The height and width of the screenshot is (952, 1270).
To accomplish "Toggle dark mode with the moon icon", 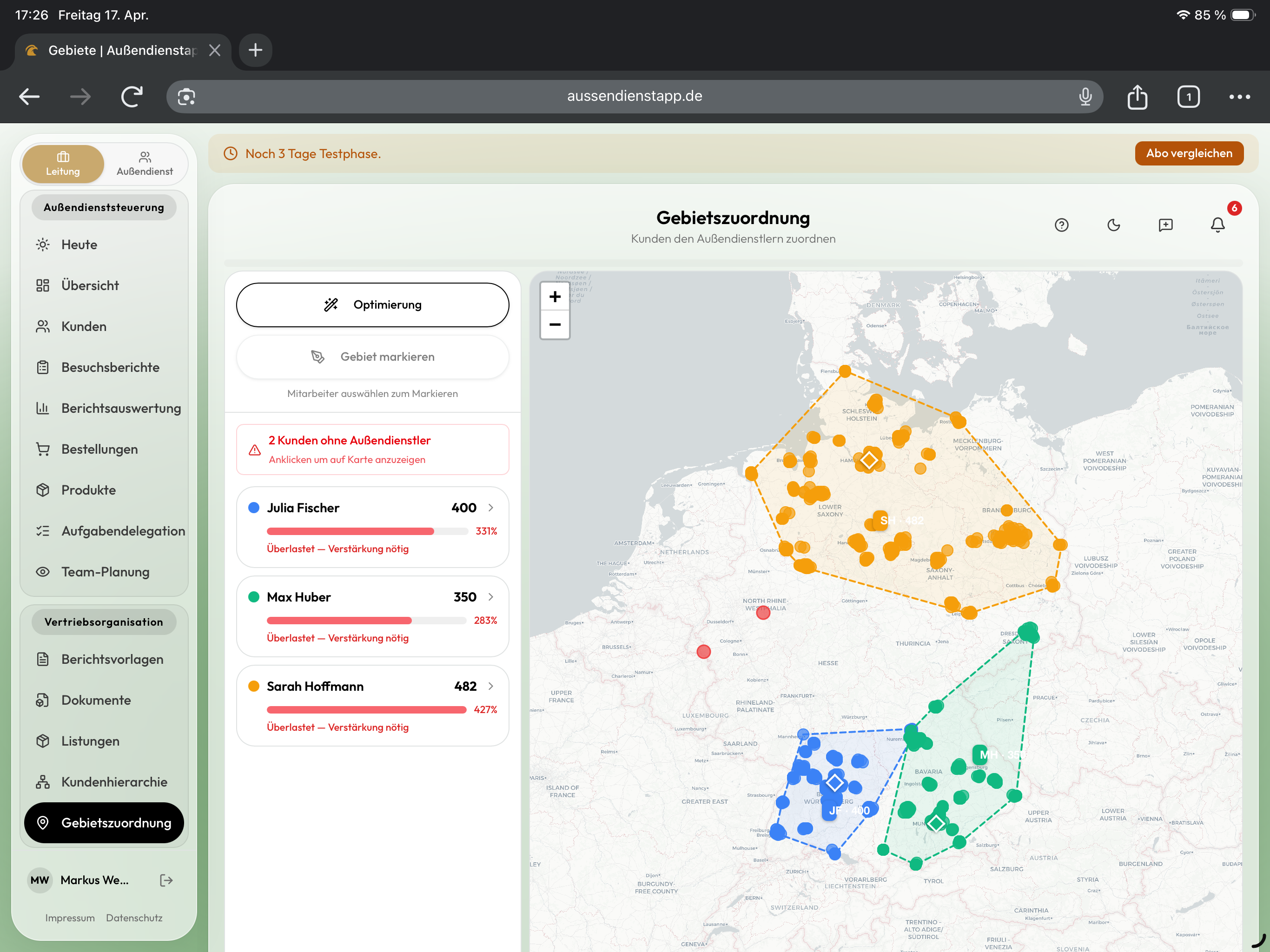I will 1113,225.
